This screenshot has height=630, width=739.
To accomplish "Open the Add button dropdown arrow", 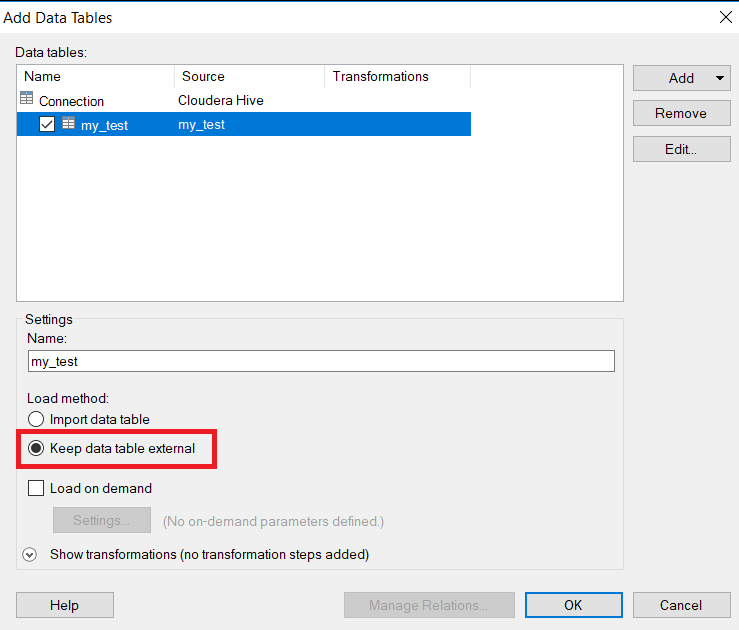I will click(720, 78).
